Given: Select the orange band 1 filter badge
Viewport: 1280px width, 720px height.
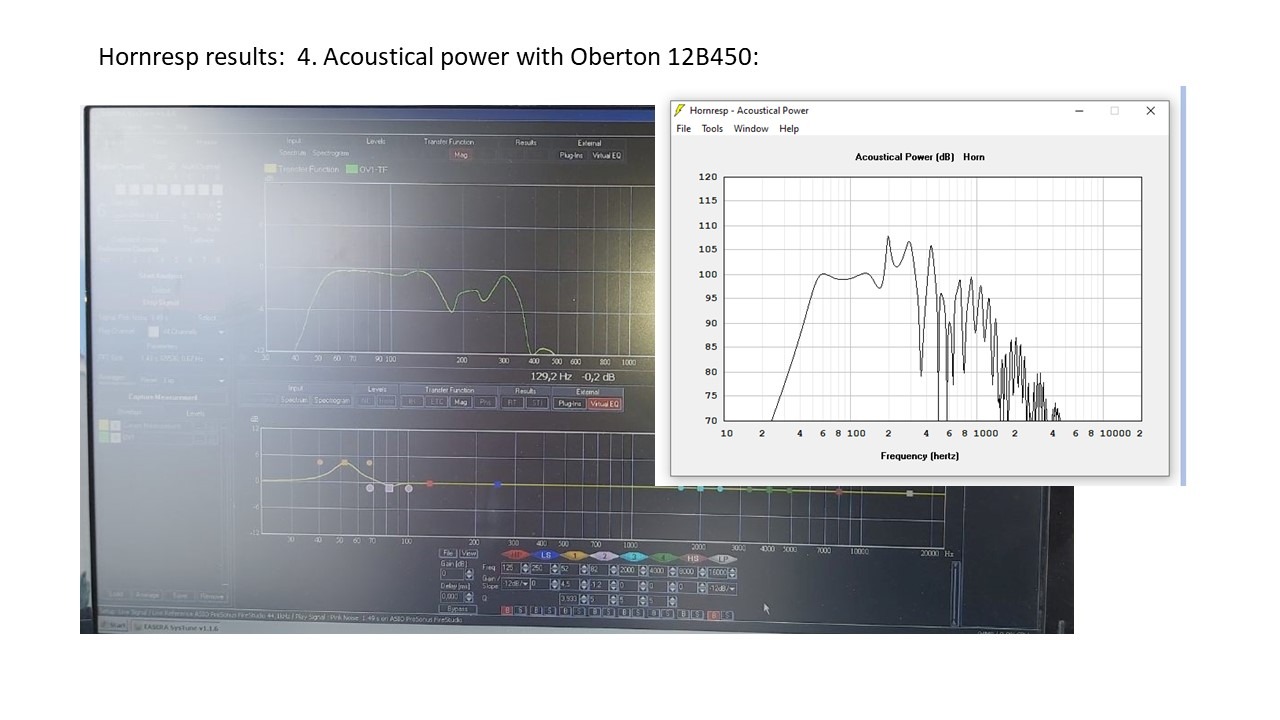Looking at the screenshot, I should coord(575,555).
